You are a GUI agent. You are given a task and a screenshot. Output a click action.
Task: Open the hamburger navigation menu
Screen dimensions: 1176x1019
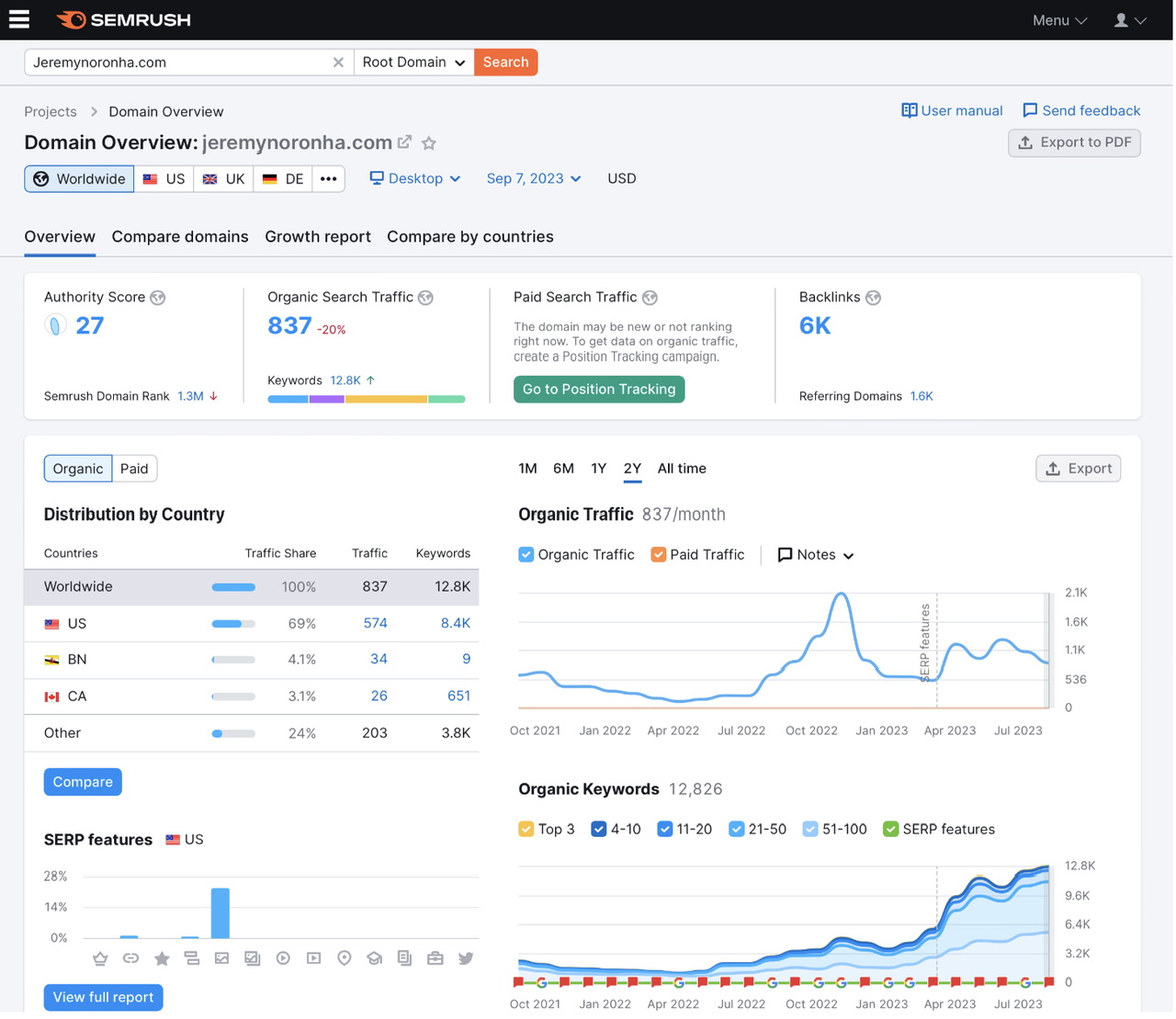click(19, 19)
